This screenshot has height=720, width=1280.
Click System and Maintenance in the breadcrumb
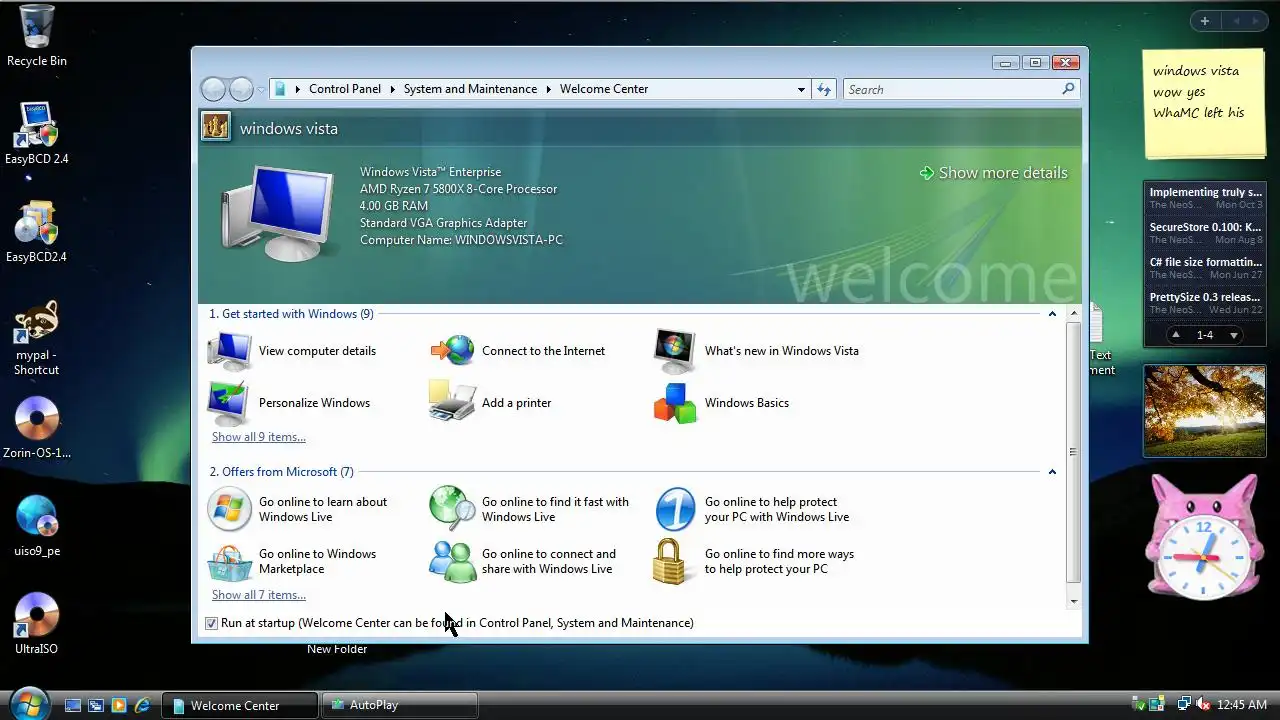[x=470, y=89]
